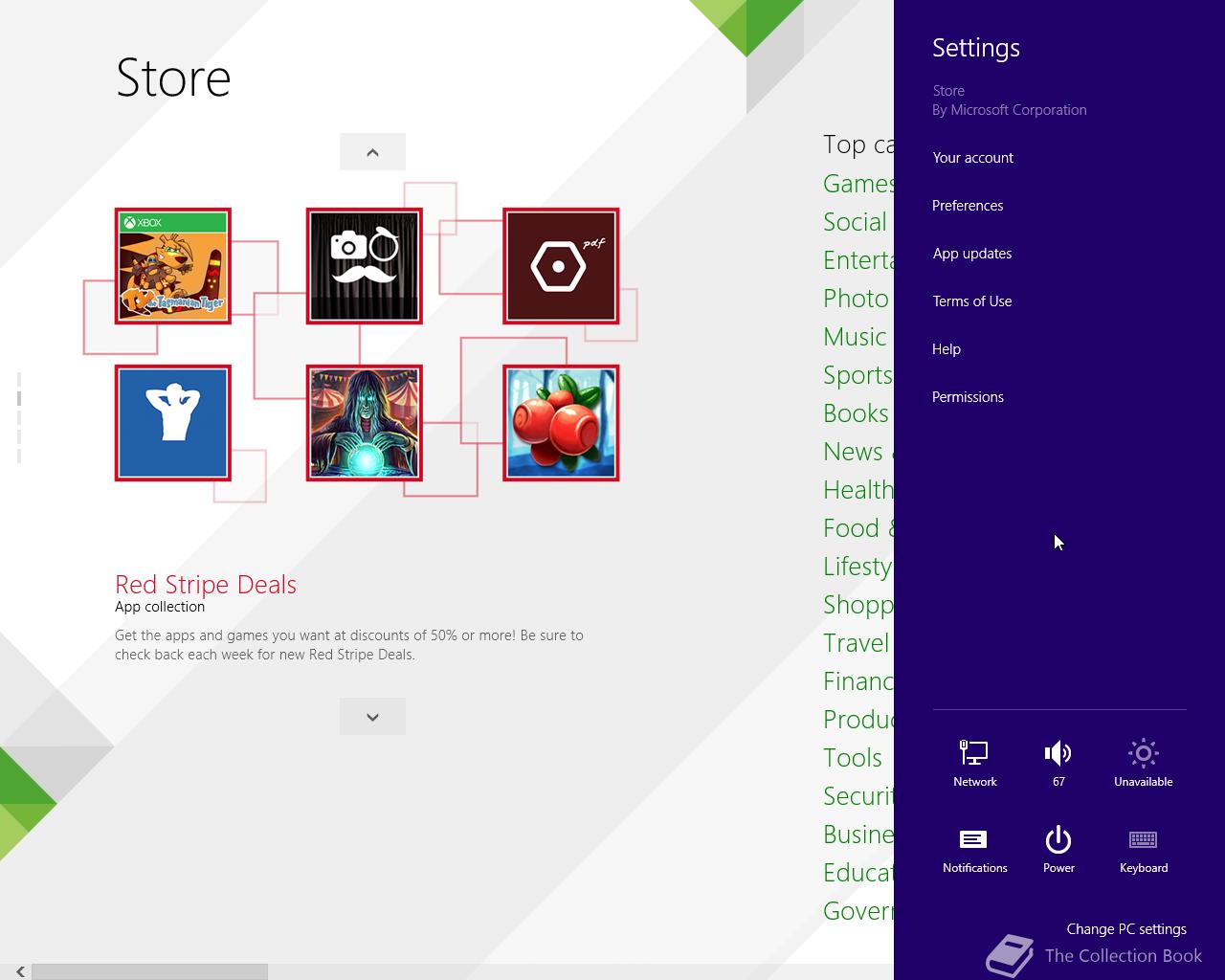Open the fortune teller game tile
Screen dimensions: 1225x980
pos(365,423)
